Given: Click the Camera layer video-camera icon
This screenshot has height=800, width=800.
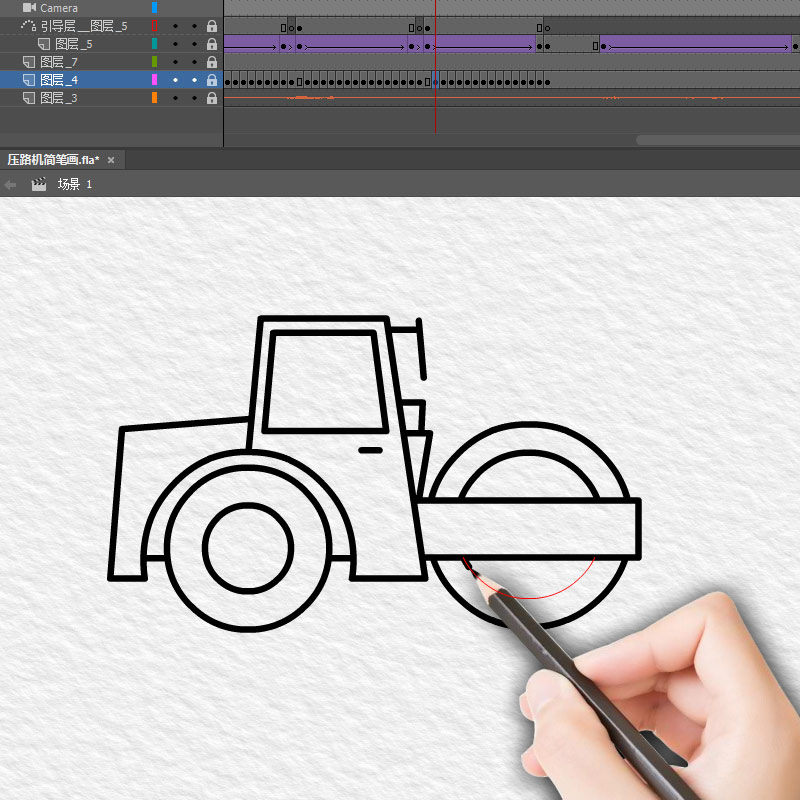Looking at the screenshot, I should pyautogui.click(x=29, y=8).
